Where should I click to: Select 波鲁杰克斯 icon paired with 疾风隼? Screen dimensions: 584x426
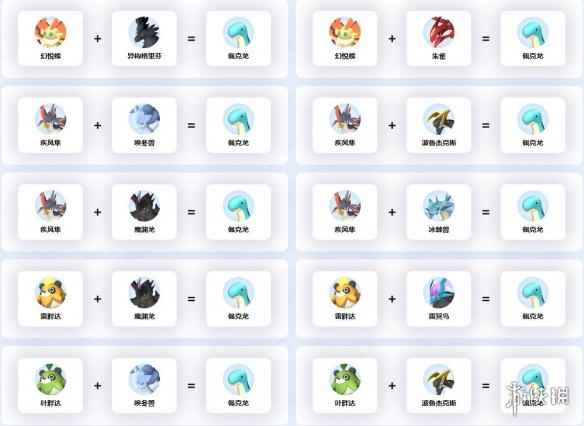coord(439,119)
